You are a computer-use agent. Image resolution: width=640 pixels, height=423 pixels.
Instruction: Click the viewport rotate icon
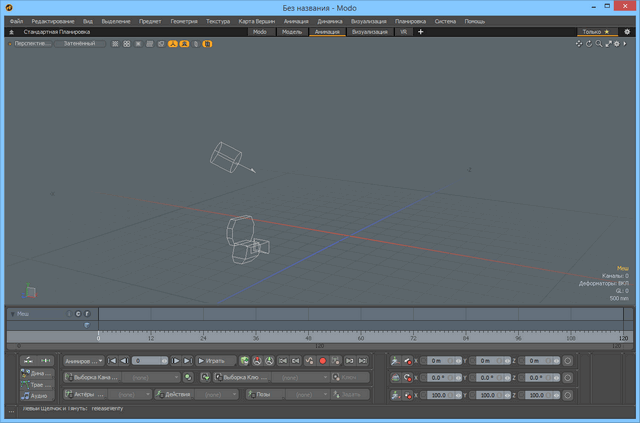click(x=588, y=44)
